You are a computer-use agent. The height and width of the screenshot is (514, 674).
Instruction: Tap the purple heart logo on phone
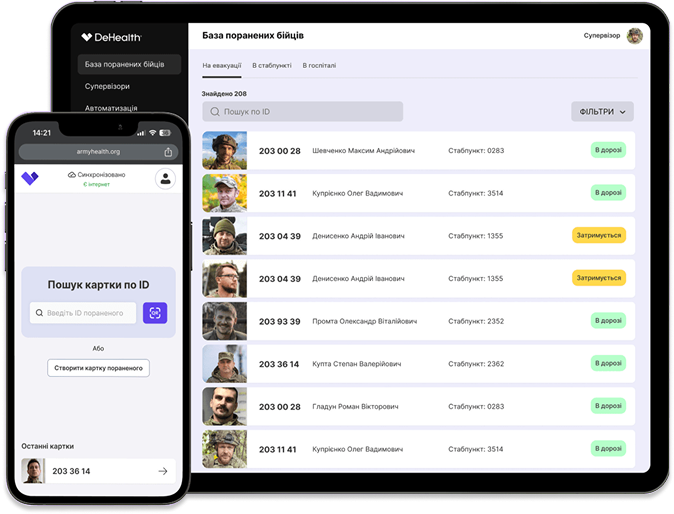(30, 178)
